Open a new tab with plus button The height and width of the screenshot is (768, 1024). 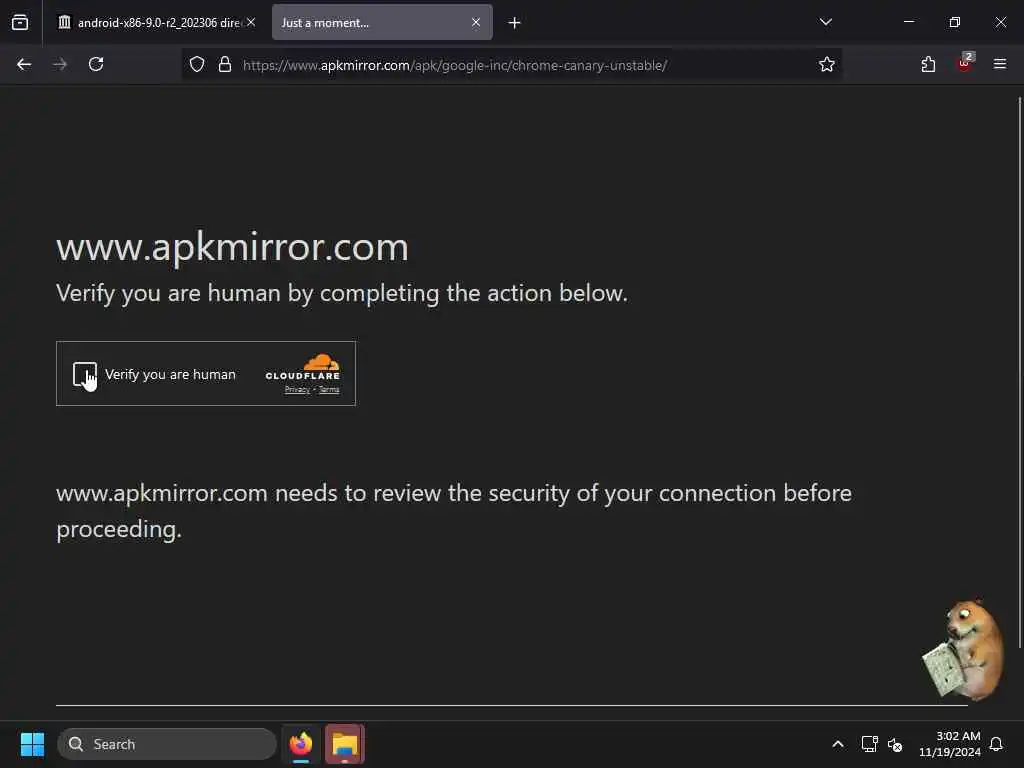click(515, 23)
